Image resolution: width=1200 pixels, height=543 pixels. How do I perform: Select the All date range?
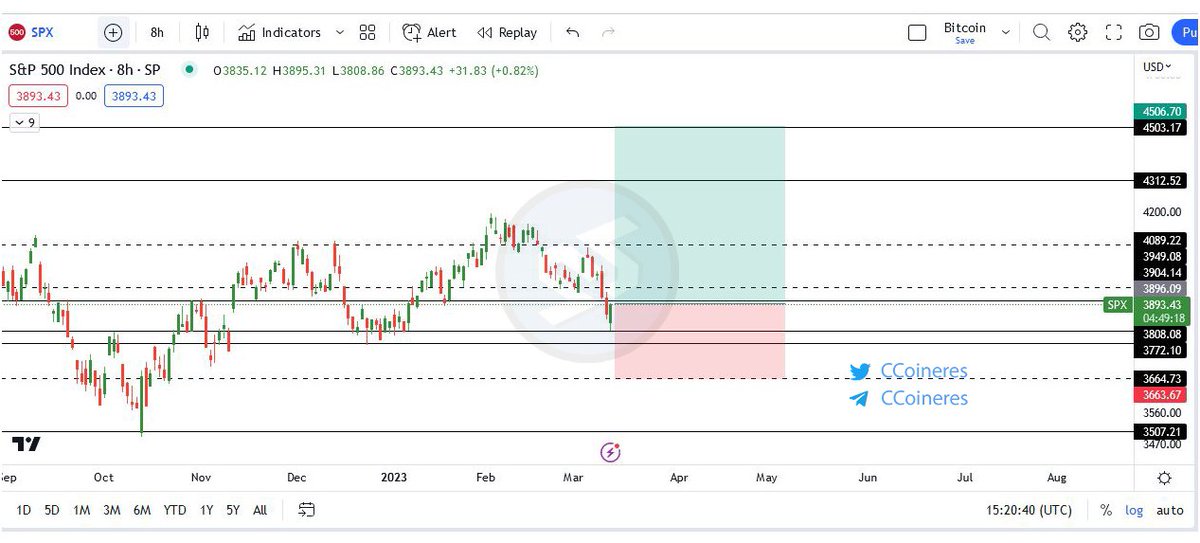click(260, 510)
